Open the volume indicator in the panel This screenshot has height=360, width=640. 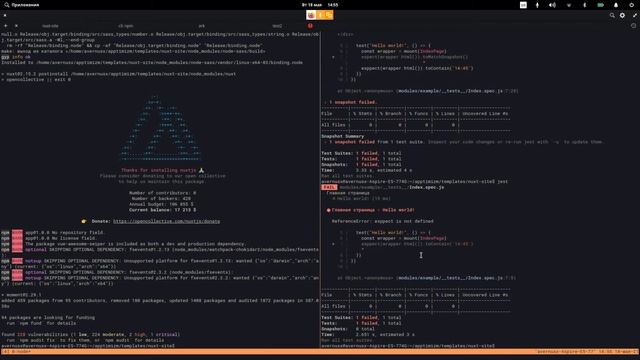pos(552,5)
